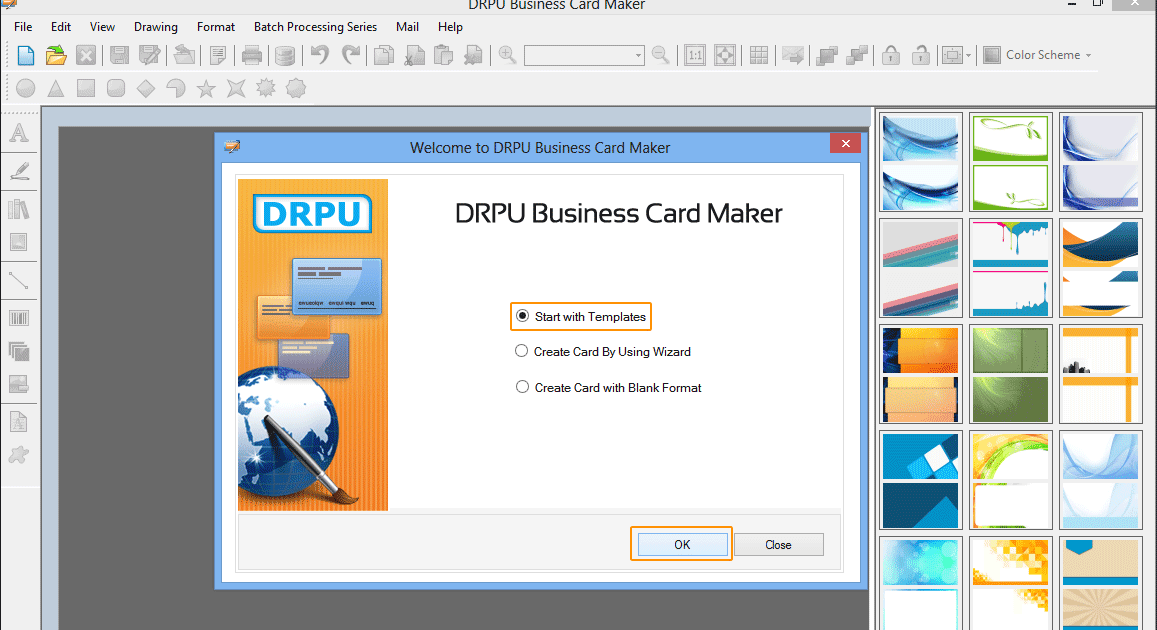The width and height of the screenshot is (1157, 630).
Task: Click the Redo arrow icon
Action: (x=351, y=55)
